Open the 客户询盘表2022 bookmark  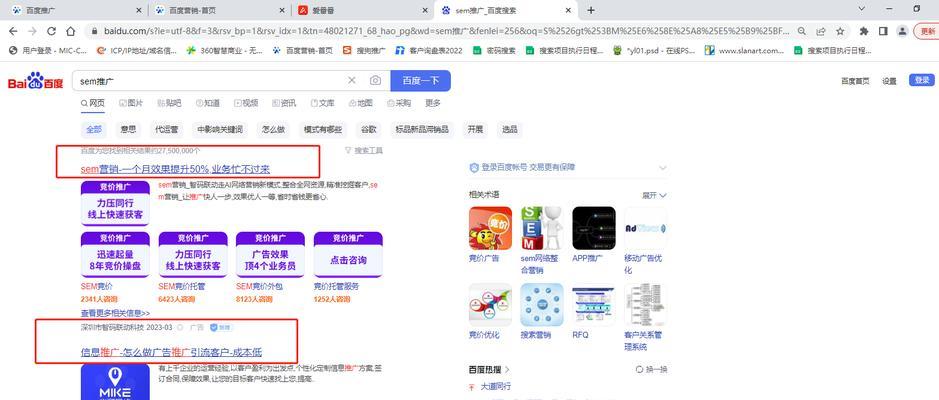pos(429,51)
